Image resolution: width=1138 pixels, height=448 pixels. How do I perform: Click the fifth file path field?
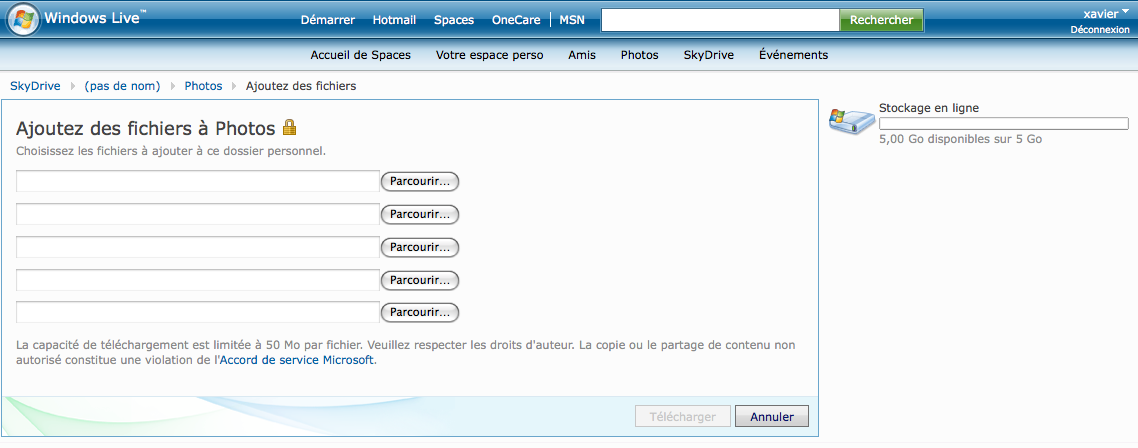pyautogui.click(x=197, y=312)
